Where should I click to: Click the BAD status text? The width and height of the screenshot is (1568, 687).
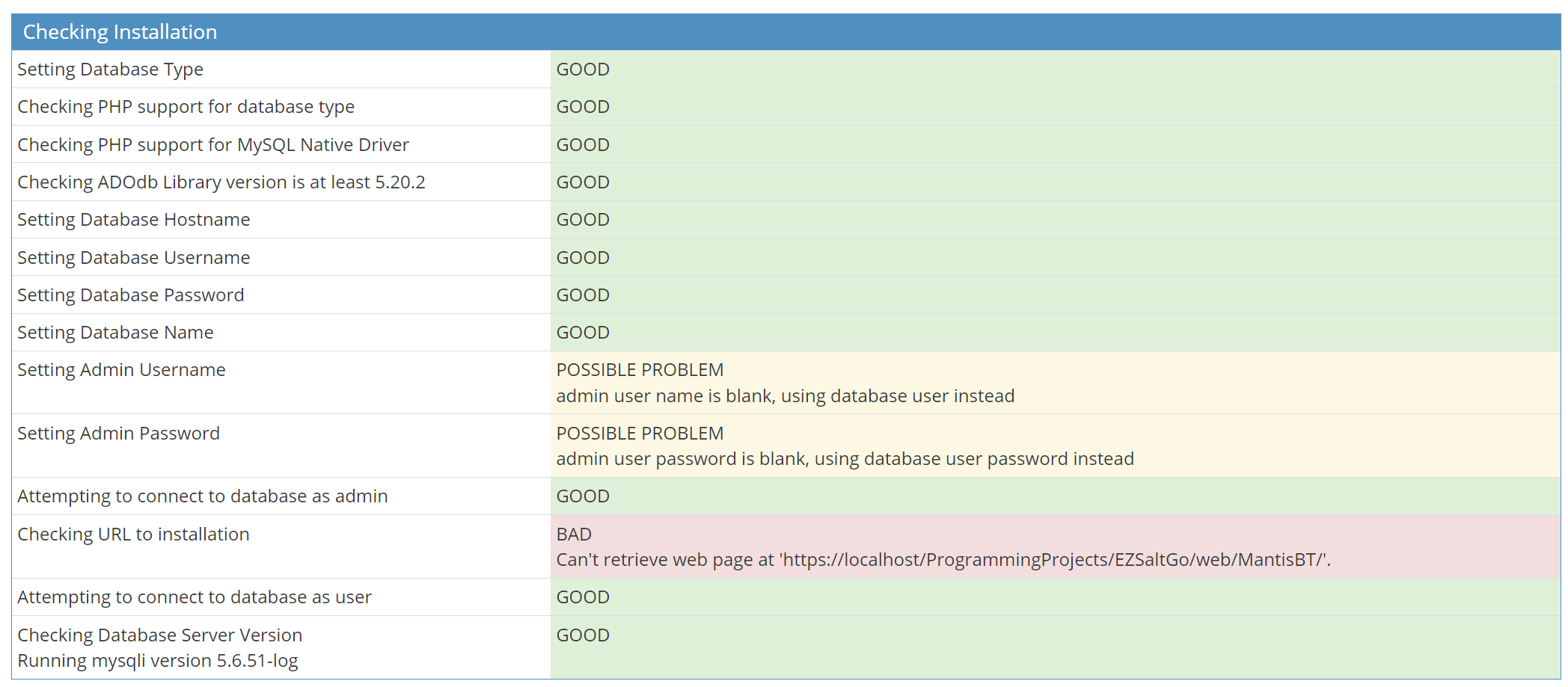[x=574, y=534]
